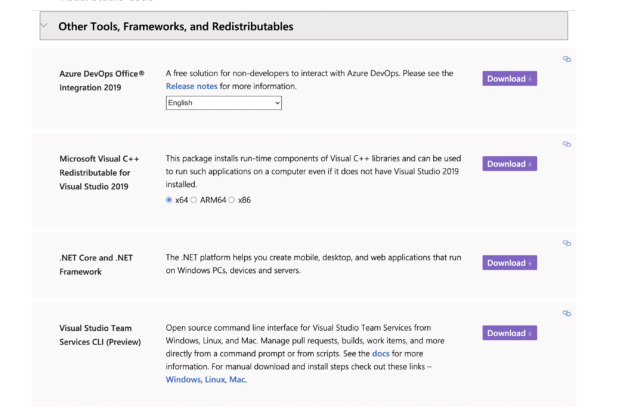Select the x64 architecture radio button
This screenshot has width=625, height=408.
point(169,200)
